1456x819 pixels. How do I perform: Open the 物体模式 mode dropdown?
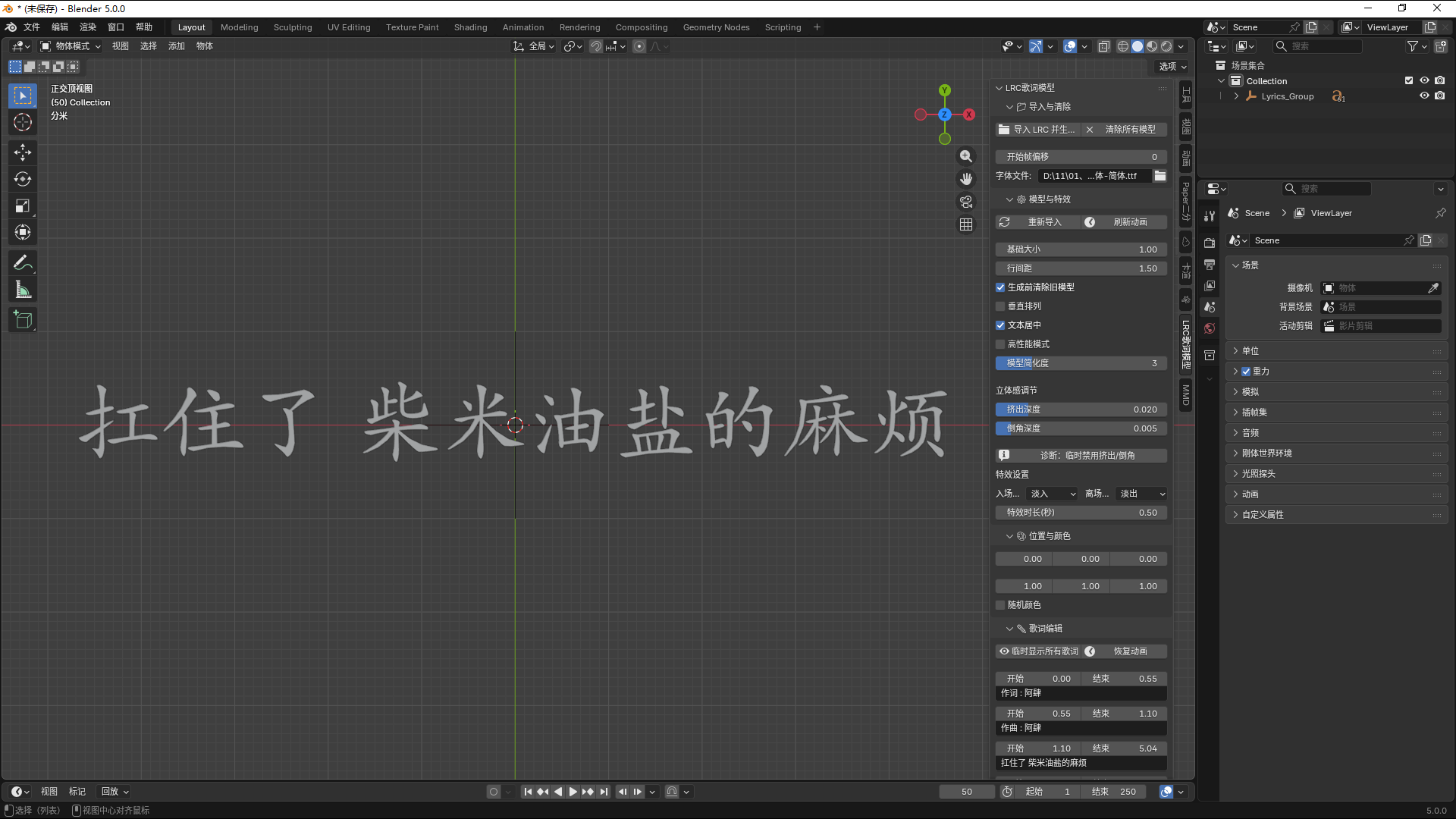pyautogui.click(x=71, y=46)
